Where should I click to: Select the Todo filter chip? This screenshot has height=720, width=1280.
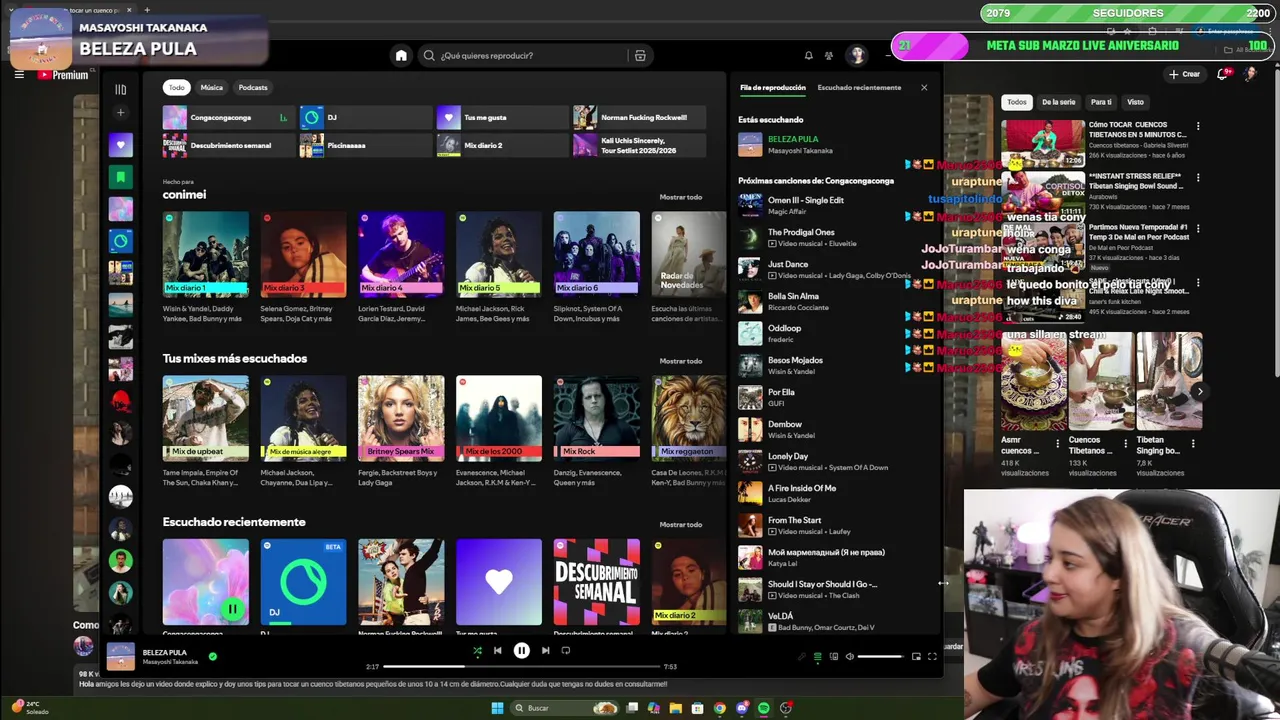[177, 87]
